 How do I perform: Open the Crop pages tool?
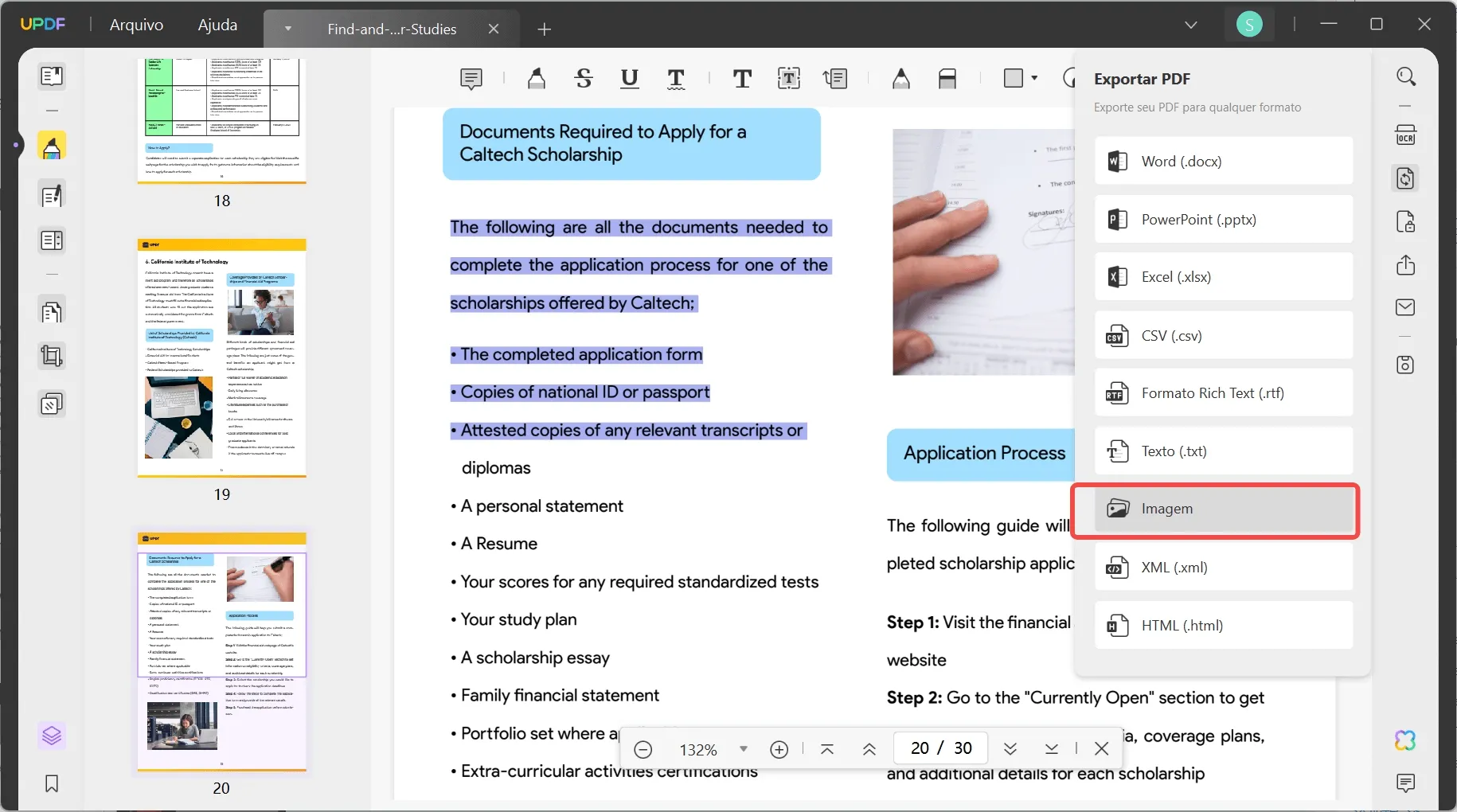click(x=51, y=356)
